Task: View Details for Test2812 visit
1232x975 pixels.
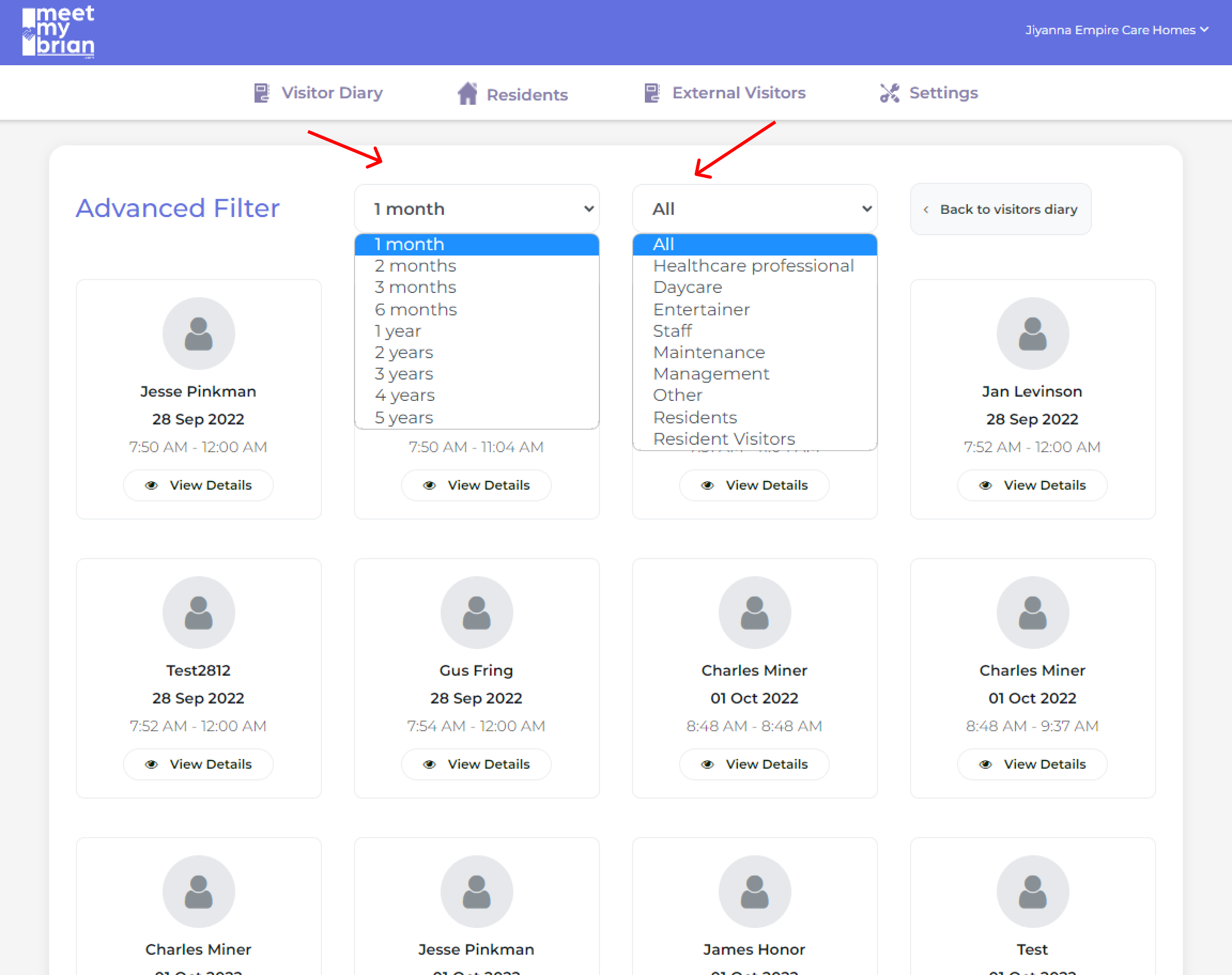Action: pyautogui.click(x=198, y=764)
